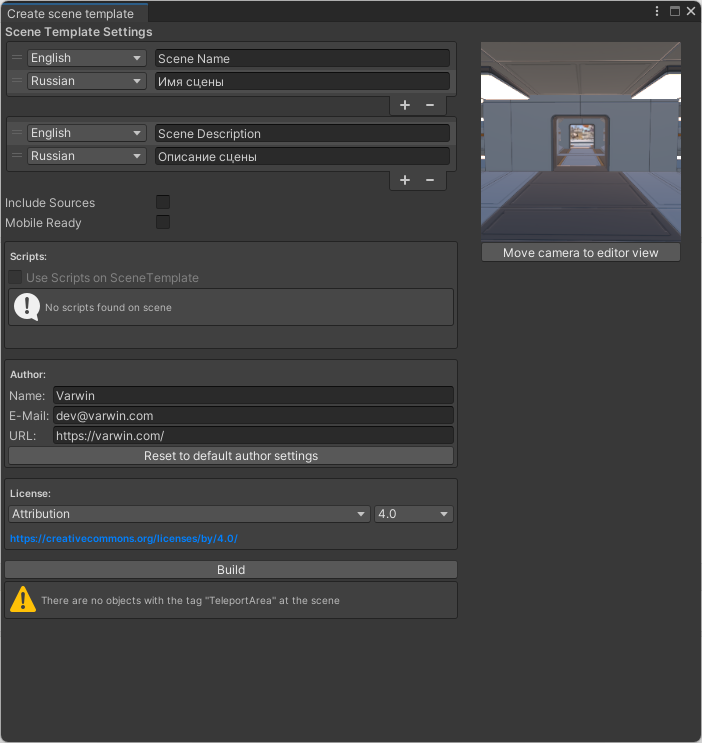
Task: Check Use Scripts on SceneTemplate
Action: pos(16,278)
